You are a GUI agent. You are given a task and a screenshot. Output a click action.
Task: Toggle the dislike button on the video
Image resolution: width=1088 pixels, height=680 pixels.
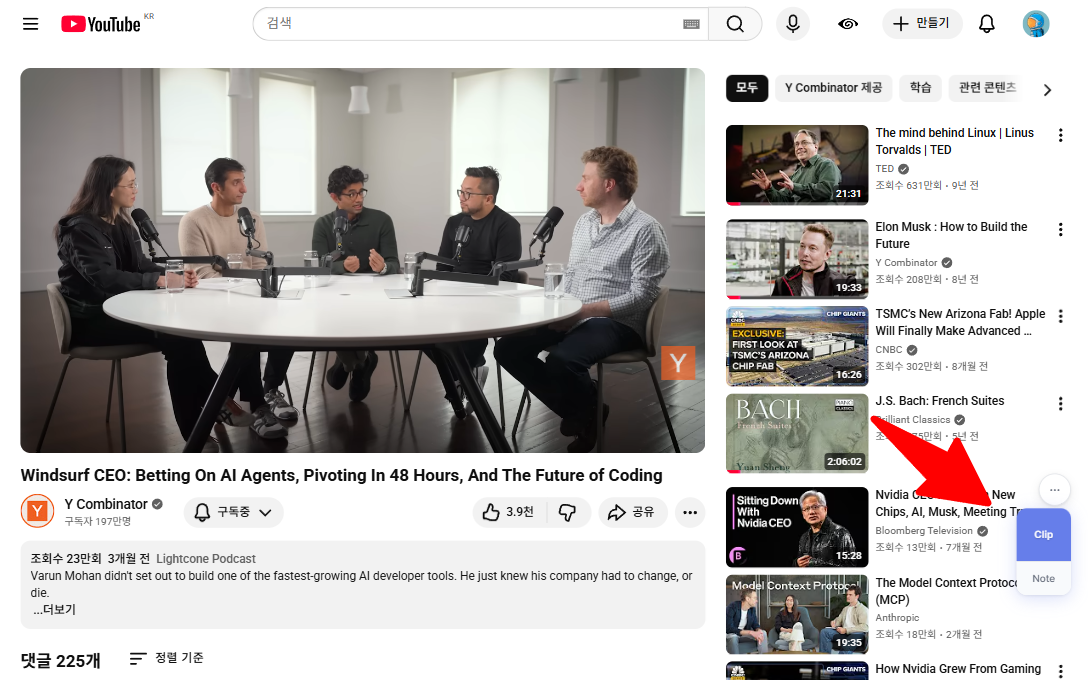click(568, 512)
